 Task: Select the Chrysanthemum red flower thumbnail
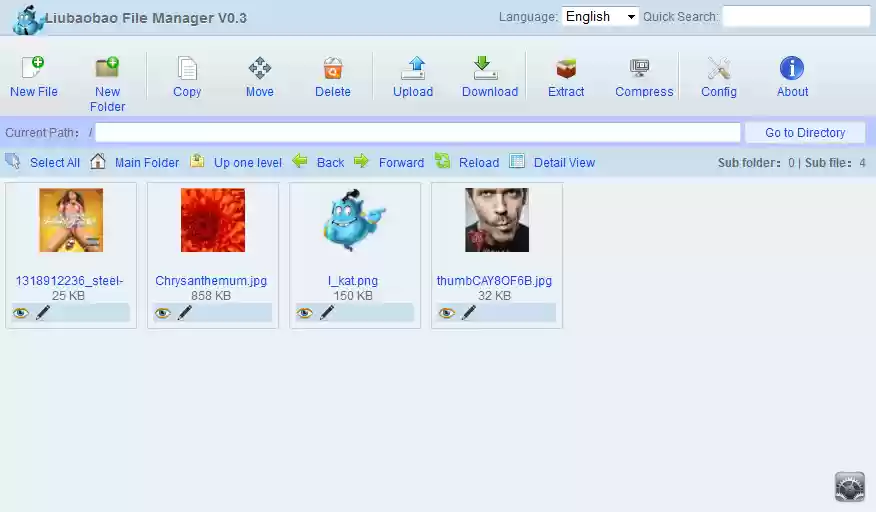tap(213, 220)
